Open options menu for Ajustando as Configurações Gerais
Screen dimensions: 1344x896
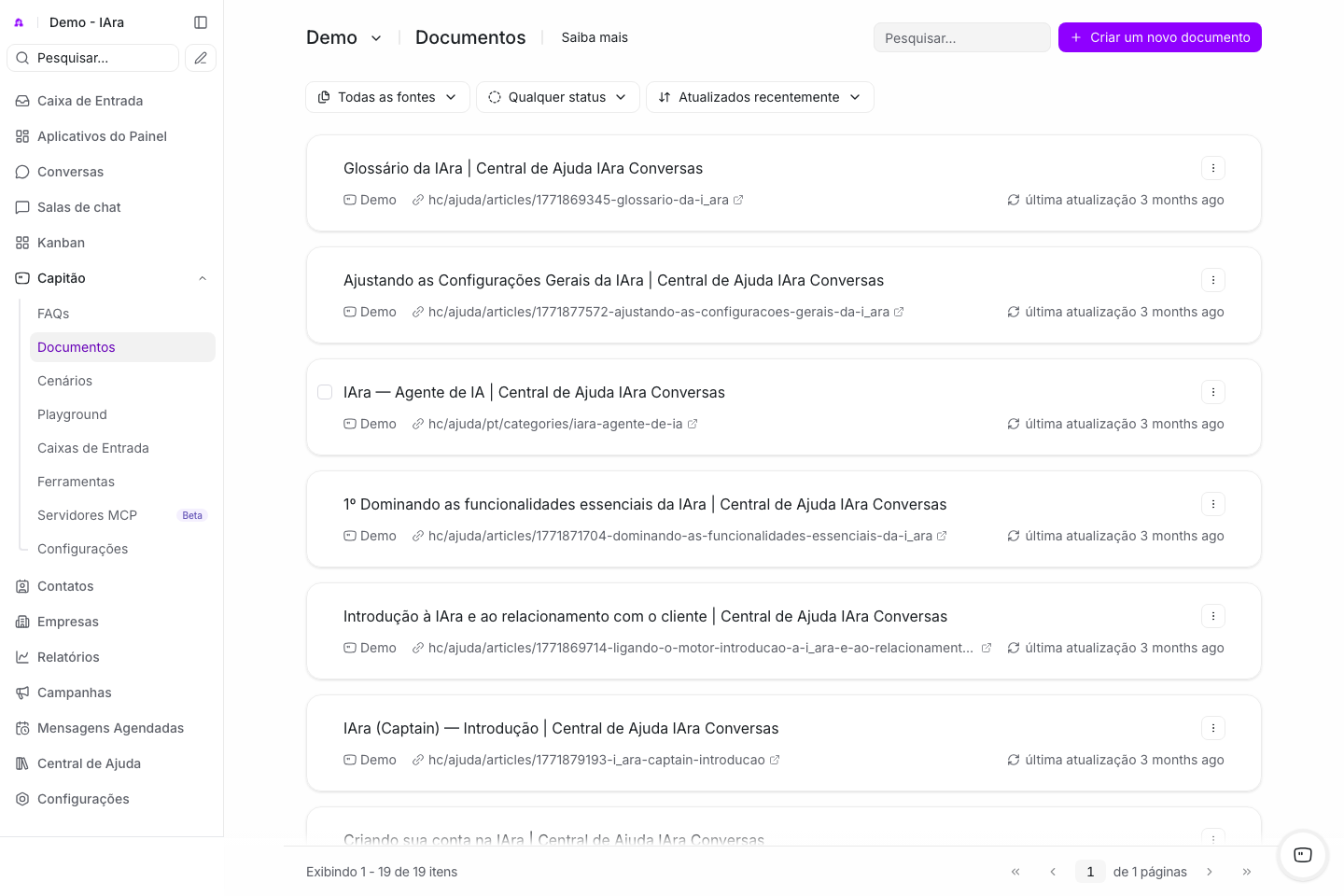click(1213, 280)
